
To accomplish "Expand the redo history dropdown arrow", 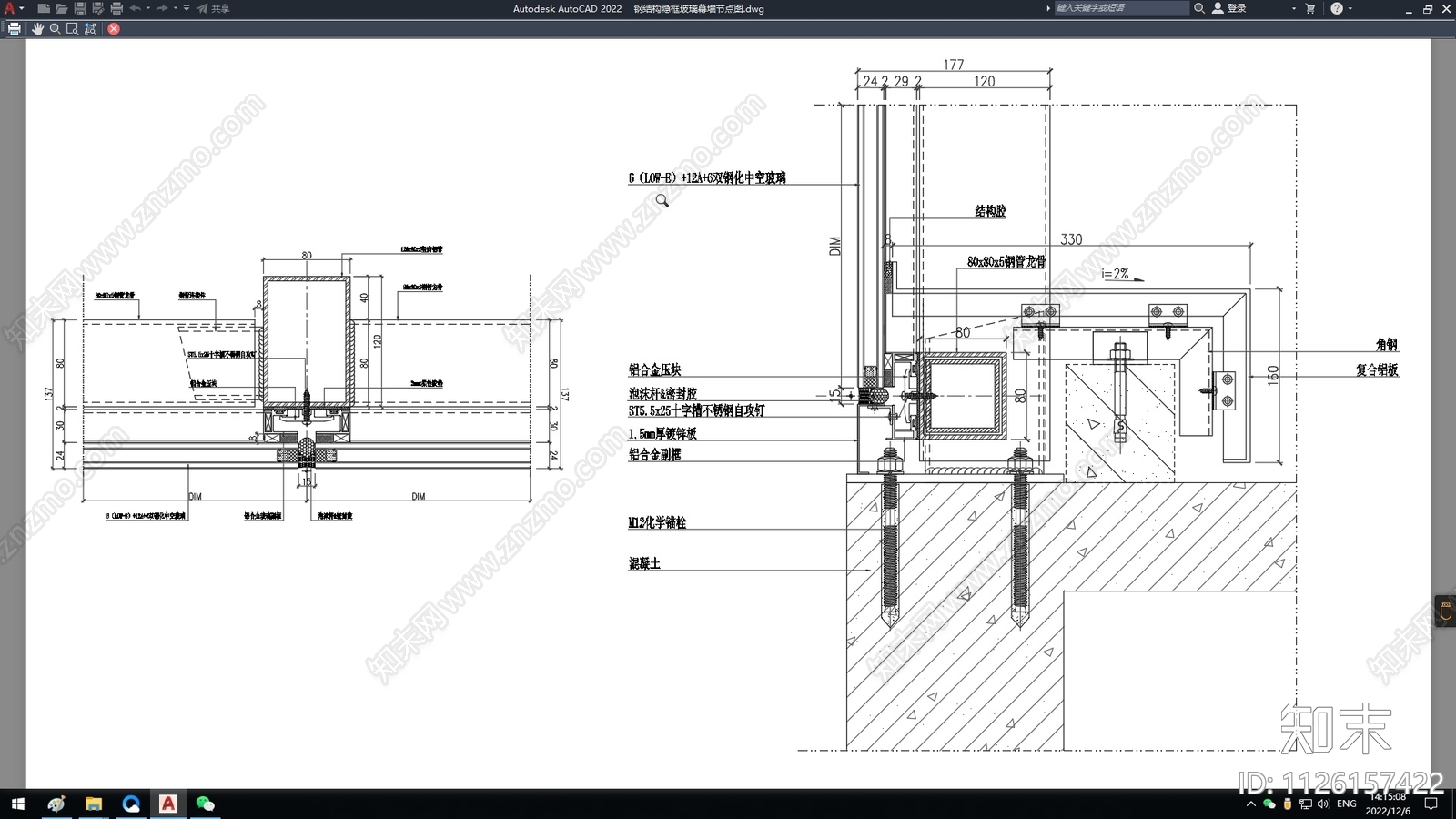I will click(x=176, y=8).
